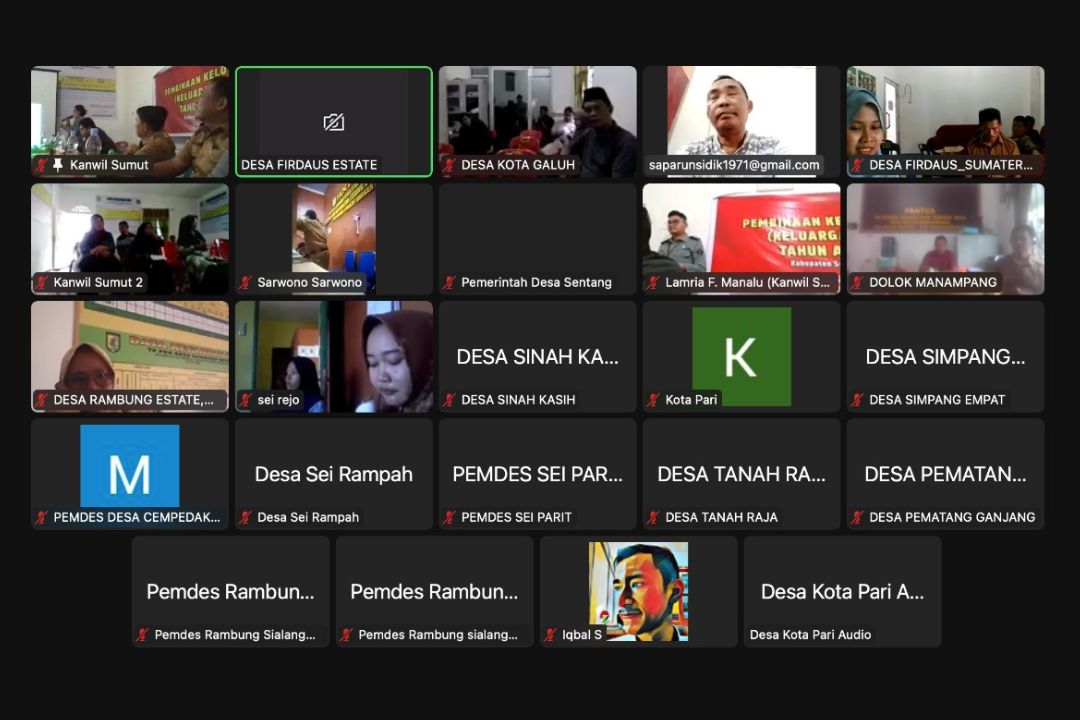Click the pin icon on Kanwil Sumut tile
Viewport: 1080px width, 720px height.
[x=58, y=165]
